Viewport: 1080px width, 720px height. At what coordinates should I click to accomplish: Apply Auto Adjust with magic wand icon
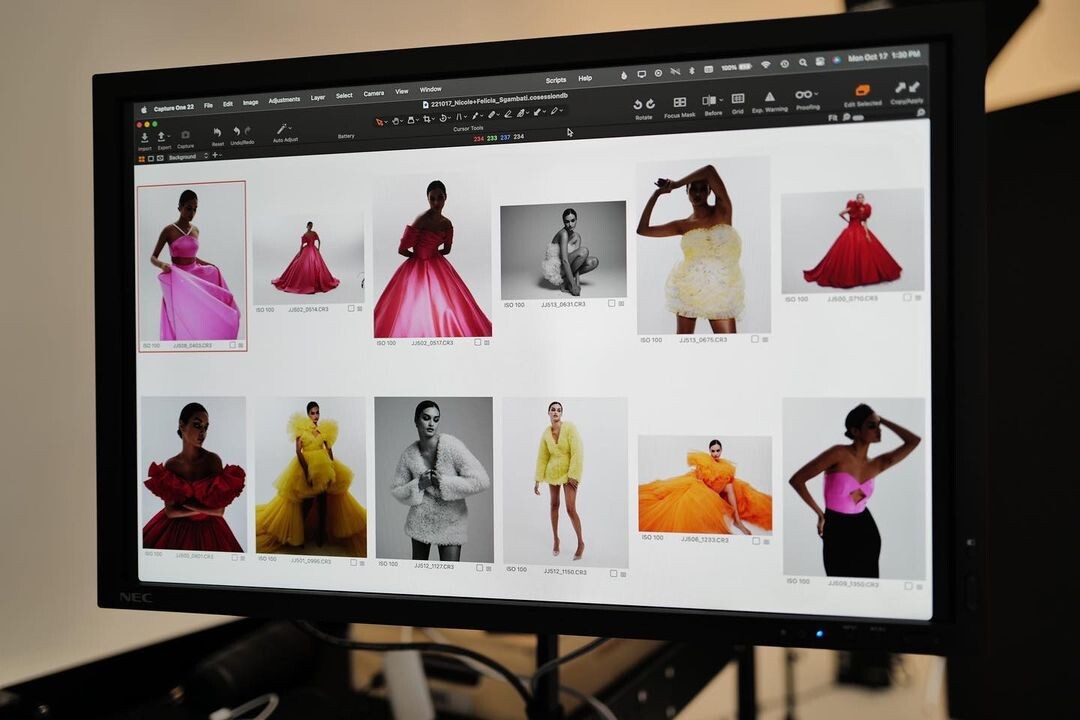click(284, 129)
